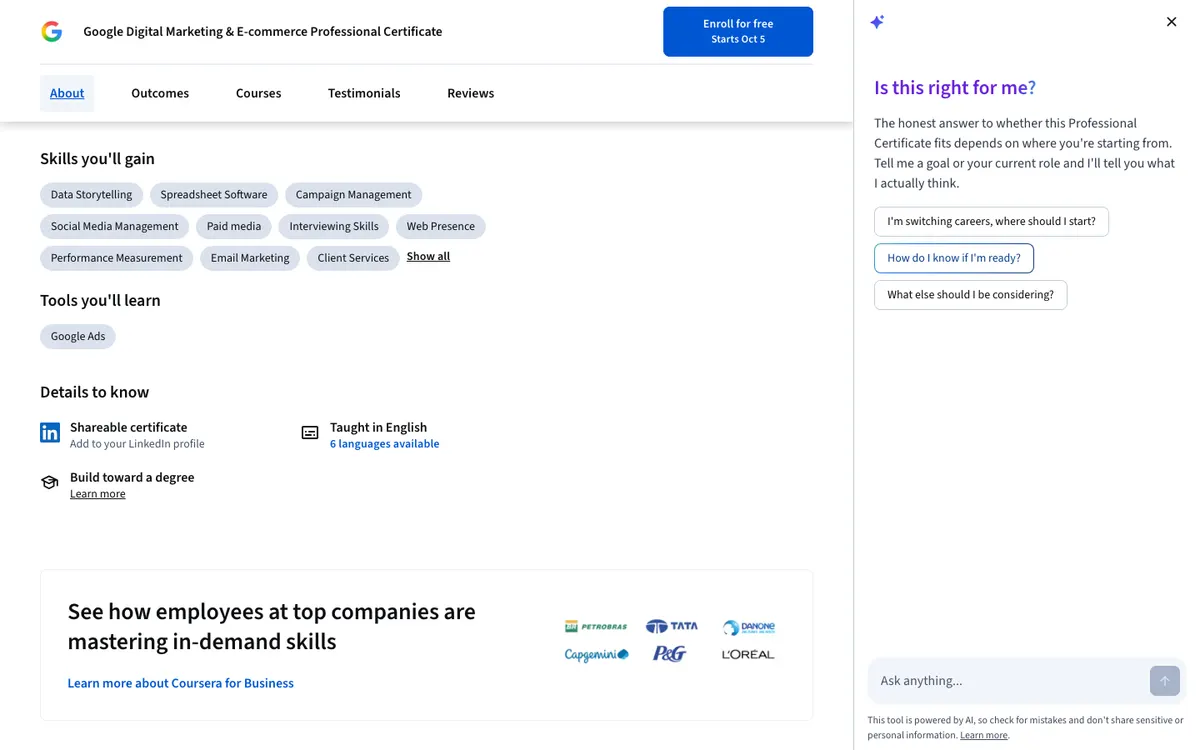This screenshot has height=750, width=1200.
Task: Go to the Courses tab
Action: tap(258, 93)
